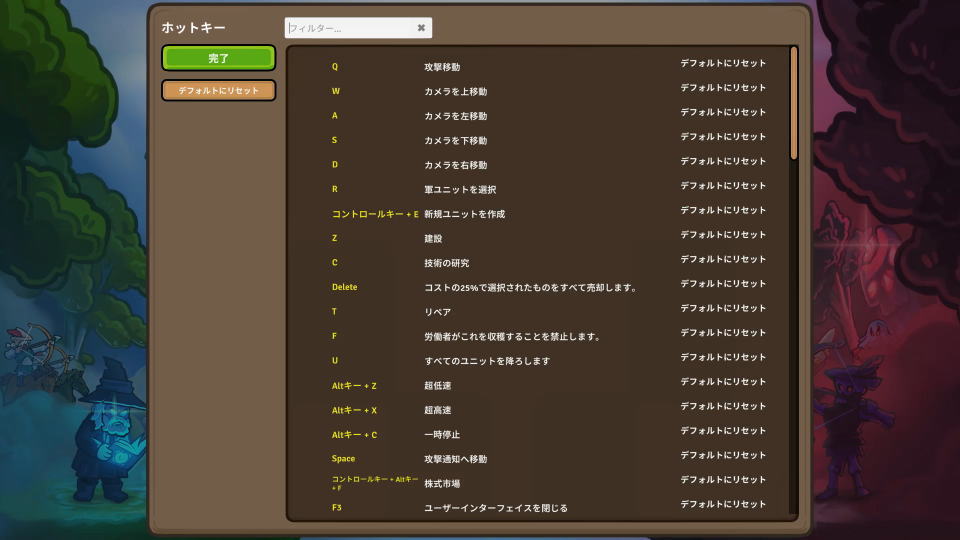Viewport: 960px width, 540px height.
Task: Select the Delete key binding entry
Action: (x=344, y=287)
